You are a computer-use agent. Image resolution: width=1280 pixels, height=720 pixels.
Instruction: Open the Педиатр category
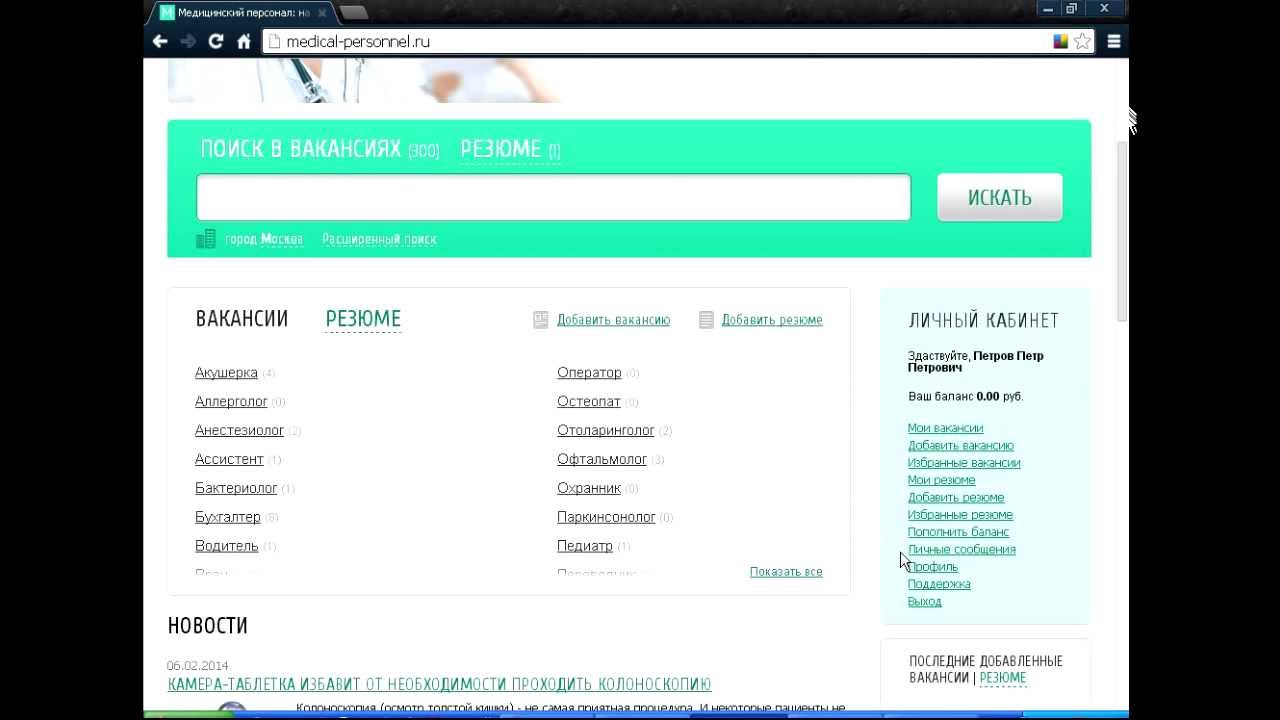[584, 547]
